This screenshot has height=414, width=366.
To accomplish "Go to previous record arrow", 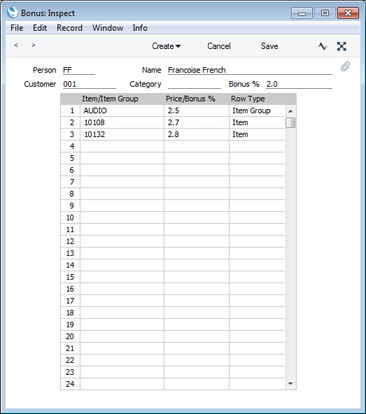I will pos(16,45).
